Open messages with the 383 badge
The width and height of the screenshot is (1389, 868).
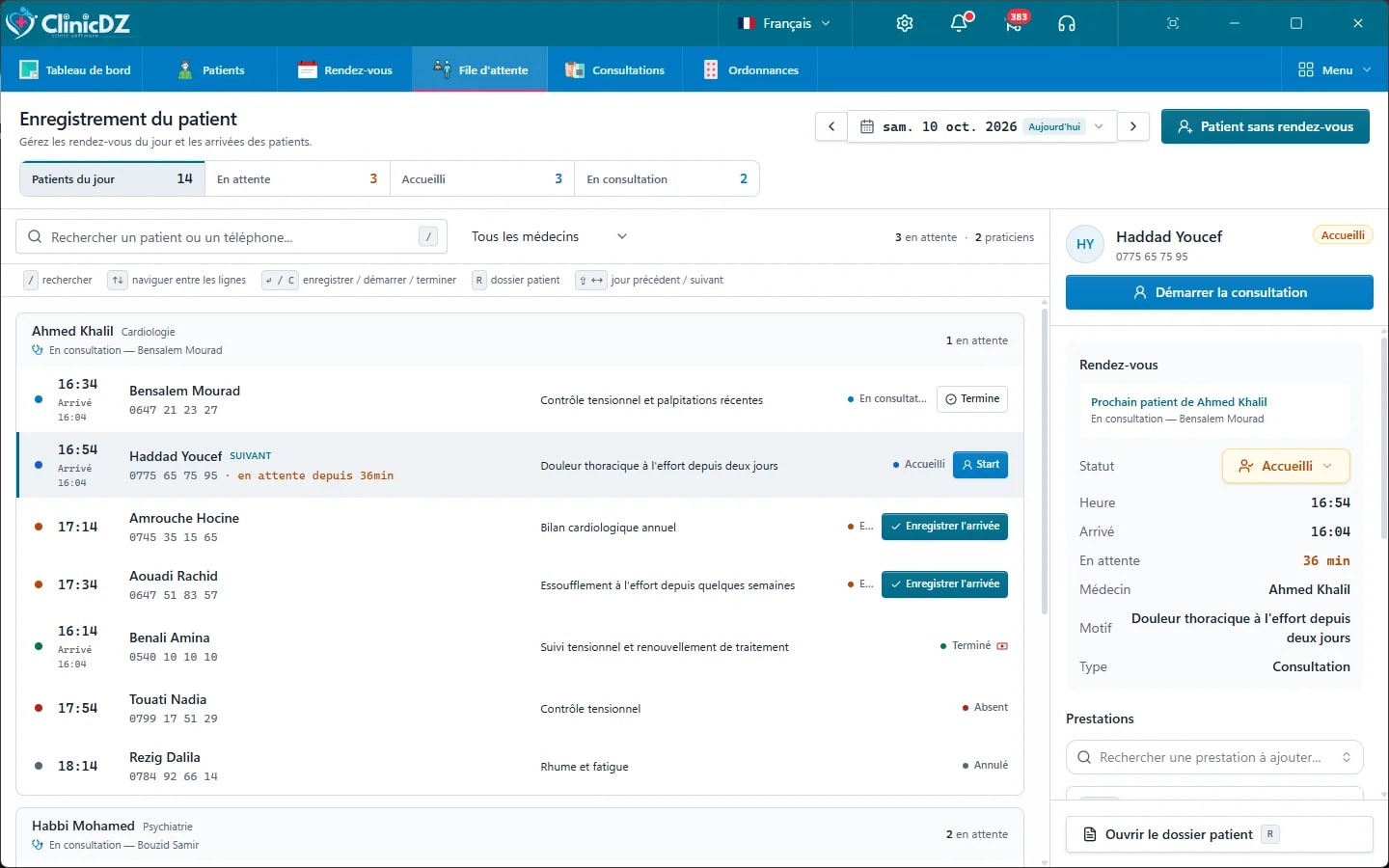[1014, 23]
